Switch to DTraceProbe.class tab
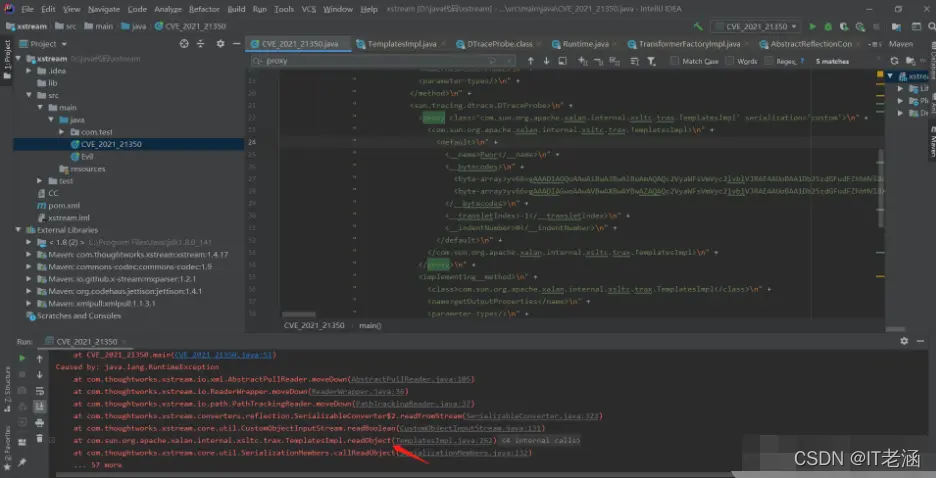Image resolution: width=936 pixels, height=478 pixels. [500, 44]
